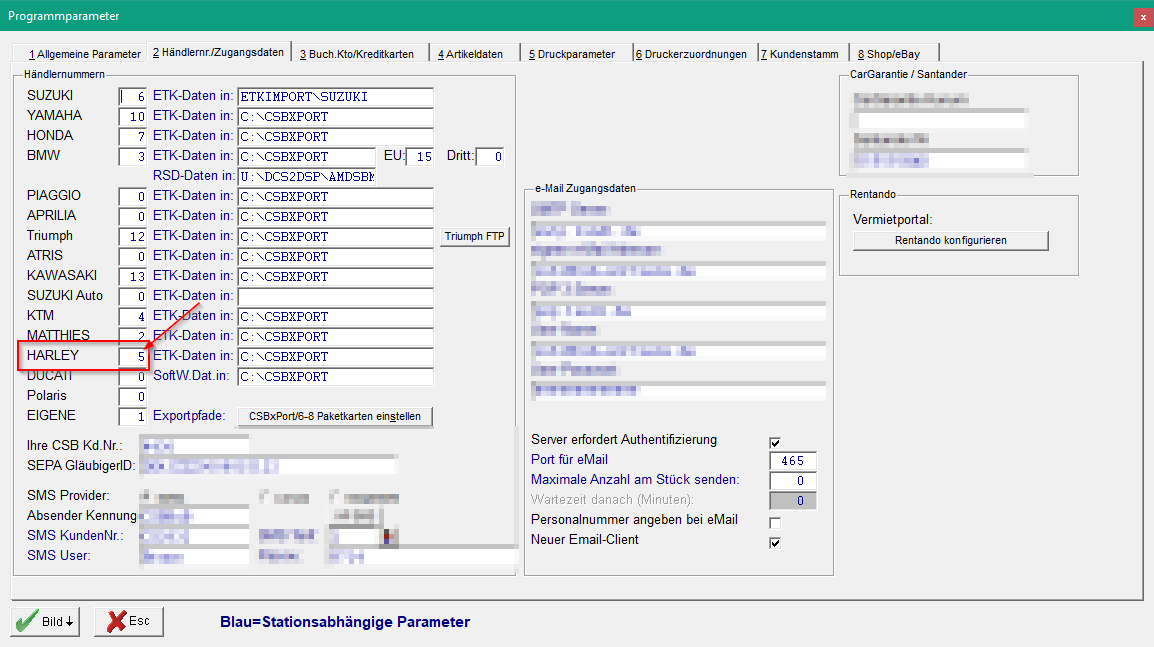Click the APRILIA dealer number field
Viewport: 1154px width, 647px height.
(x=132, y=216)
